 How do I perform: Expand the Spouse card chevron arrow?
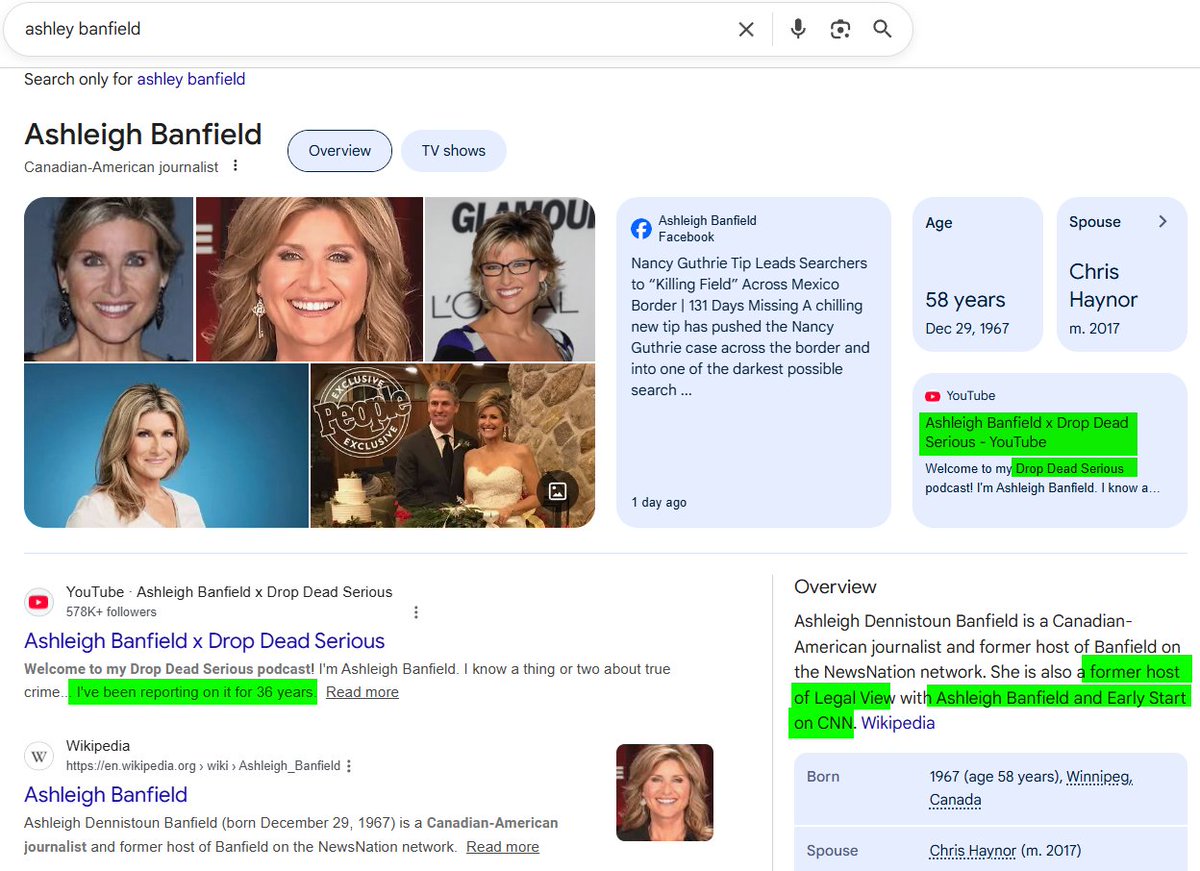pos(1162,222)
